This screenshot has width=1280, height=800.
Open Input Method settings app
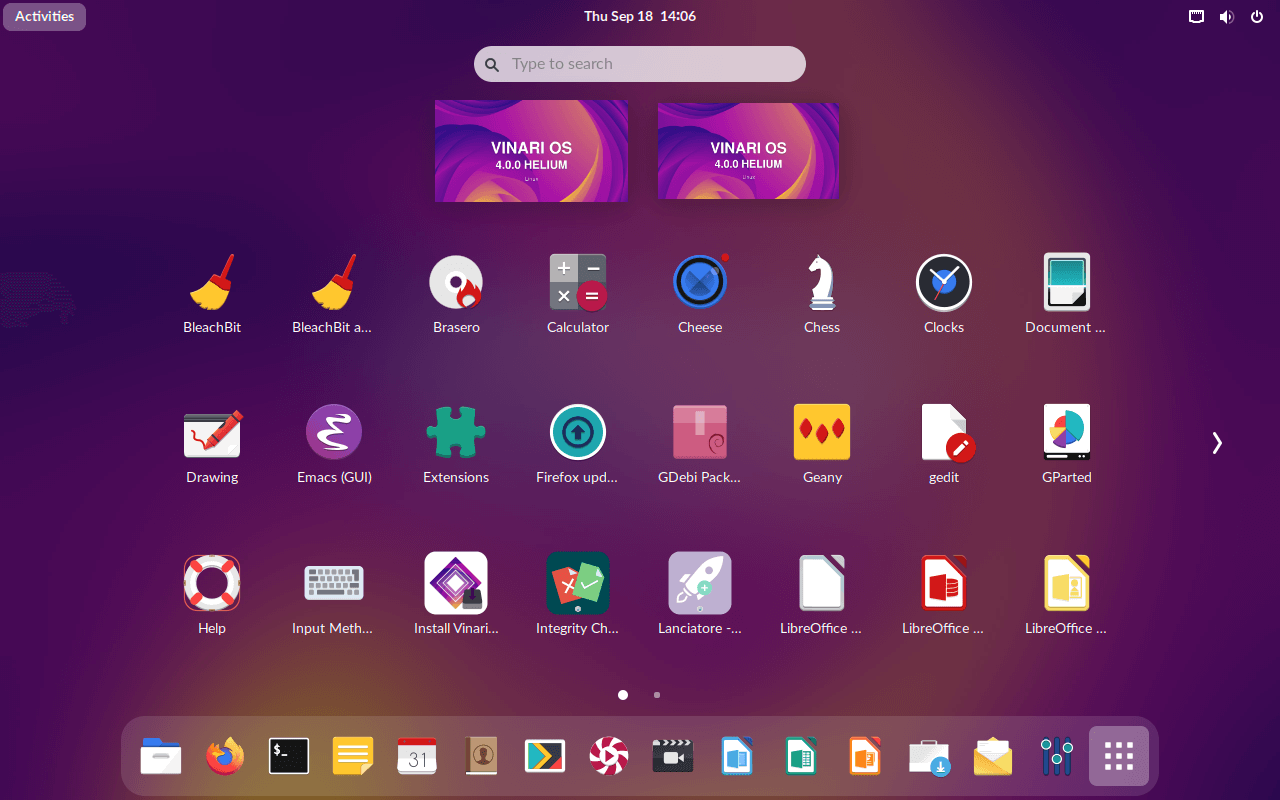334,583
